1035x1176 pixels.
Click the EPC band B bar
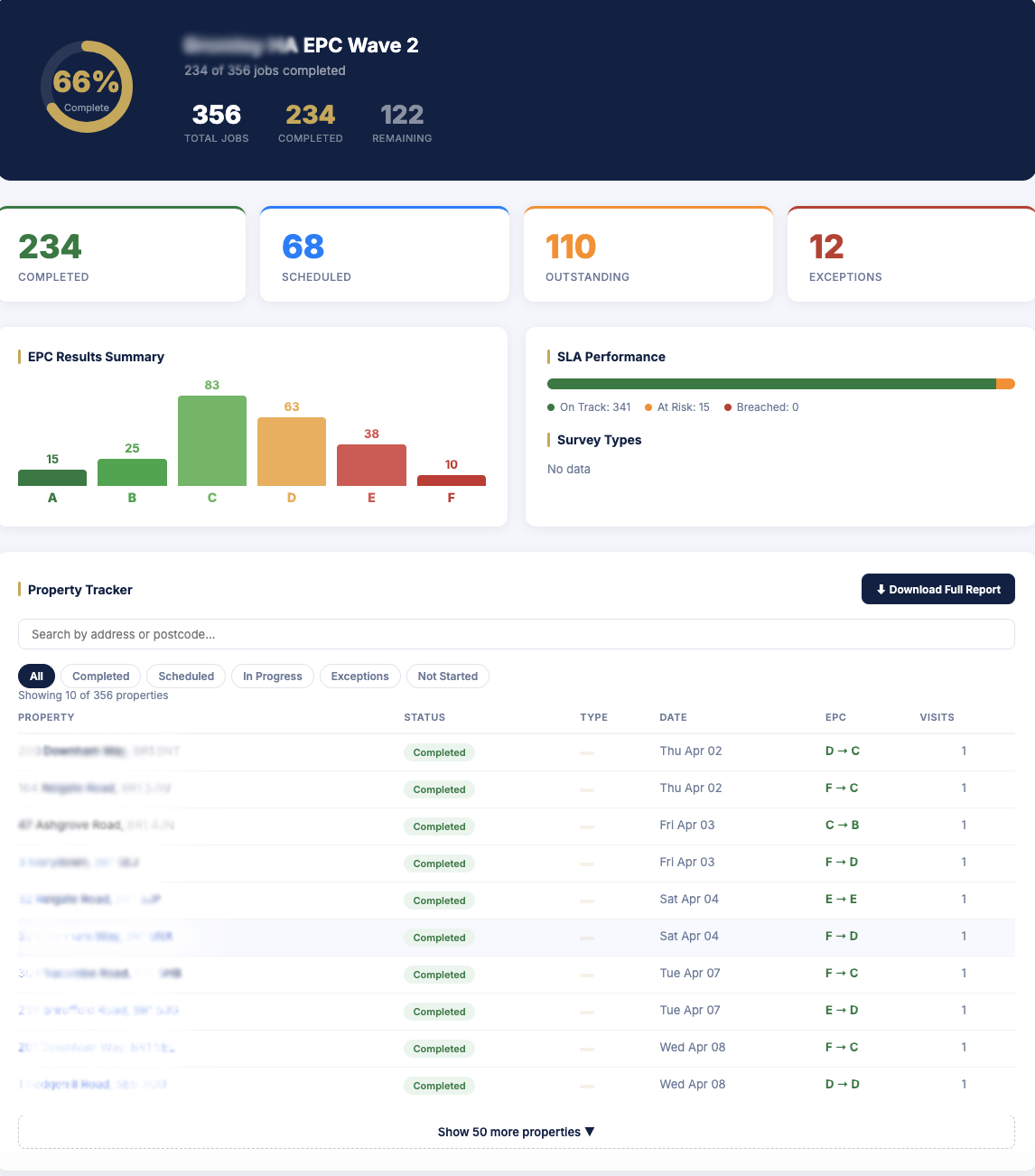(x=132, y=472)
